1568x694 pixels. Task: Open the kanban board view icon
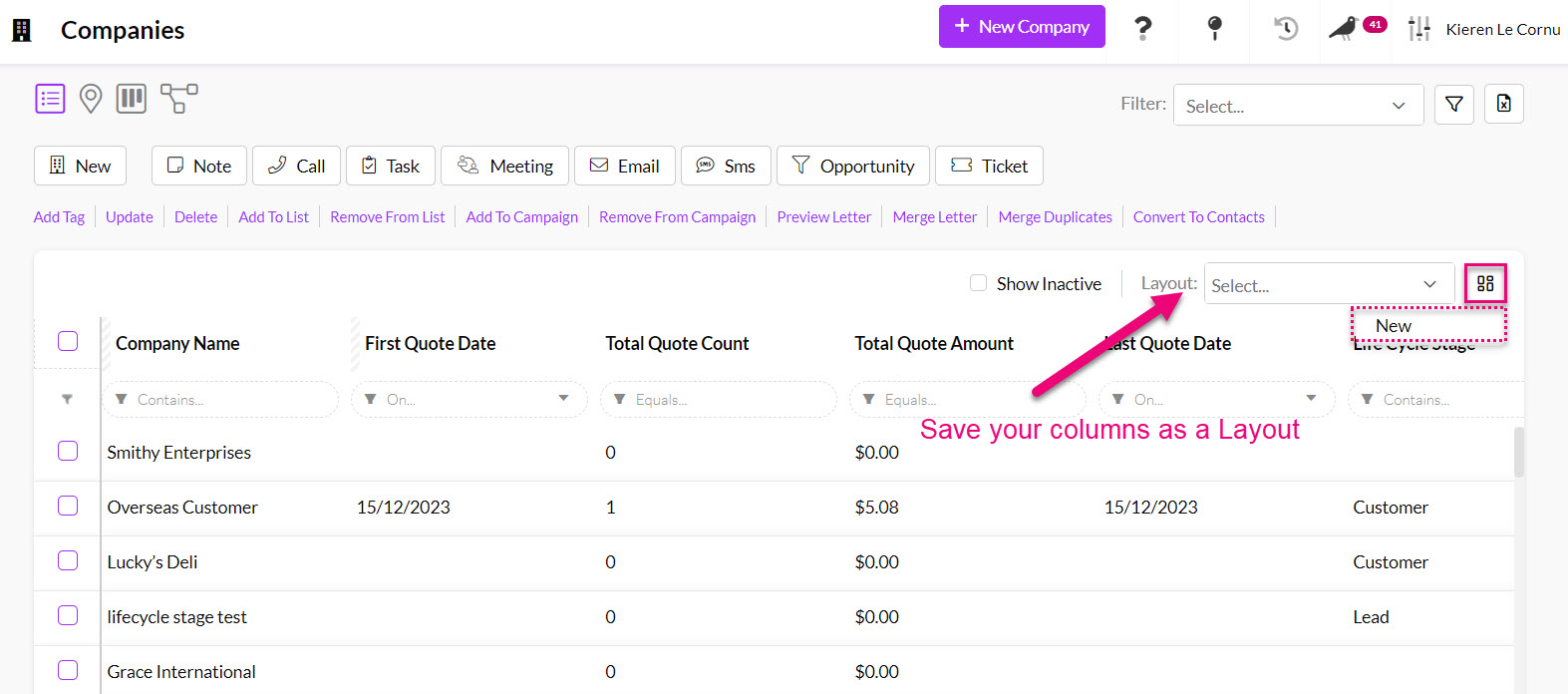[132, 99]
